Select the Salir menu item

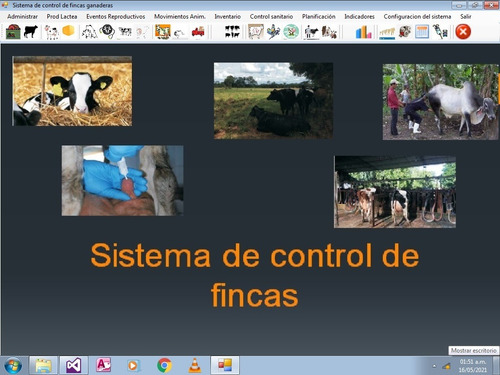click(466, 16)
